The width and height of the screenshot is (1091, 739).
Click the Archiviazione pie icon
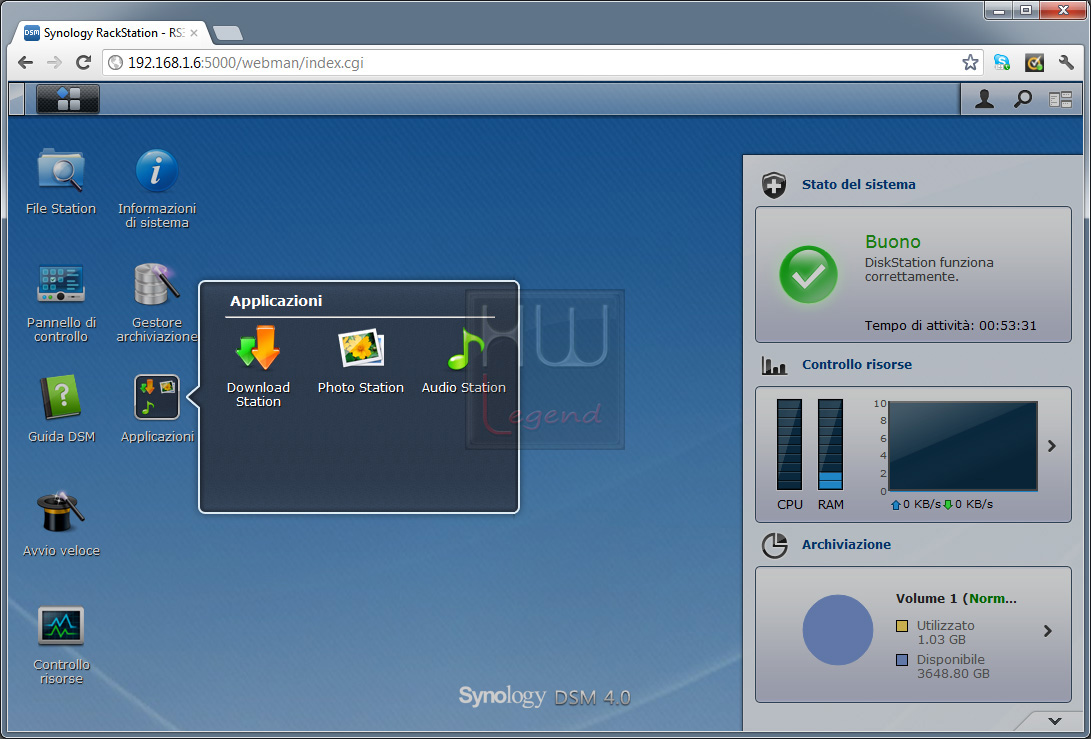click(774, 546)
